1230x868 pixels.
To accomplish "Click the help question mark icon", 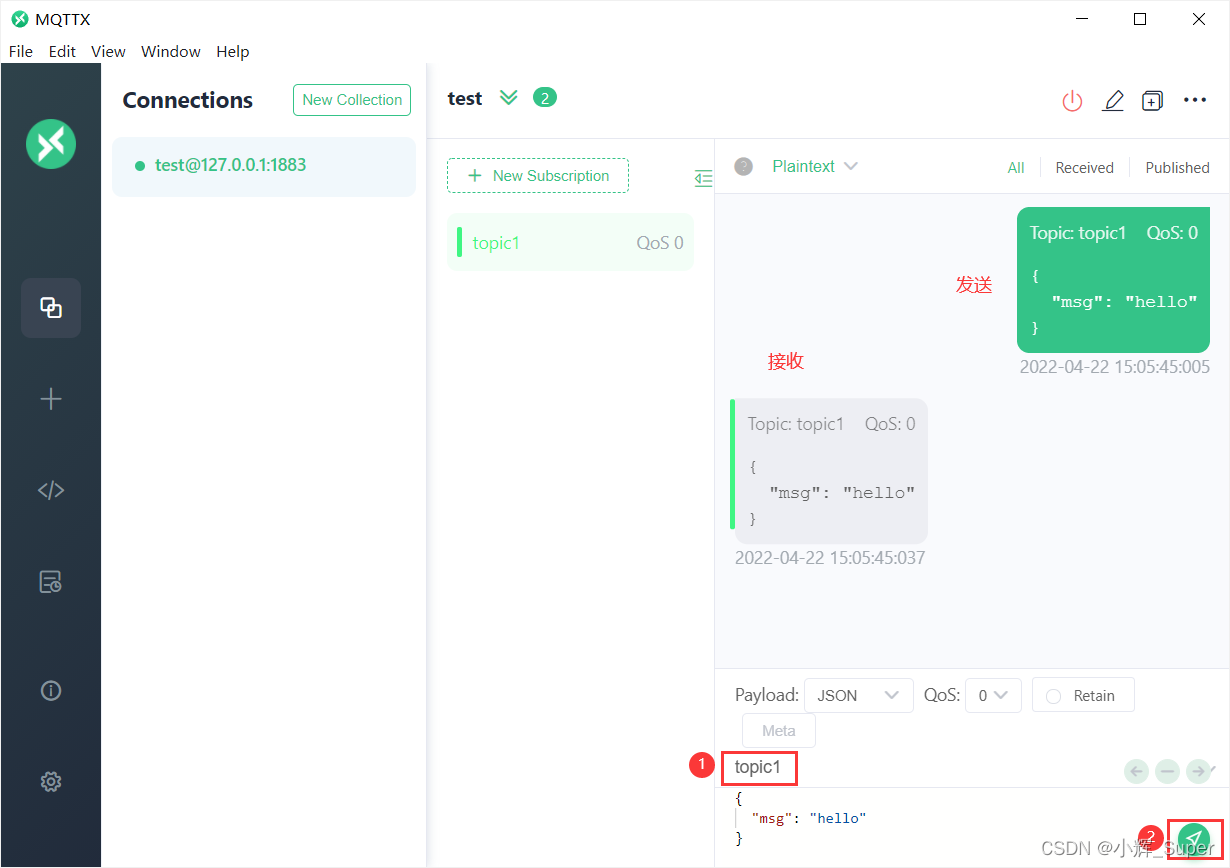I will point(743,166).
